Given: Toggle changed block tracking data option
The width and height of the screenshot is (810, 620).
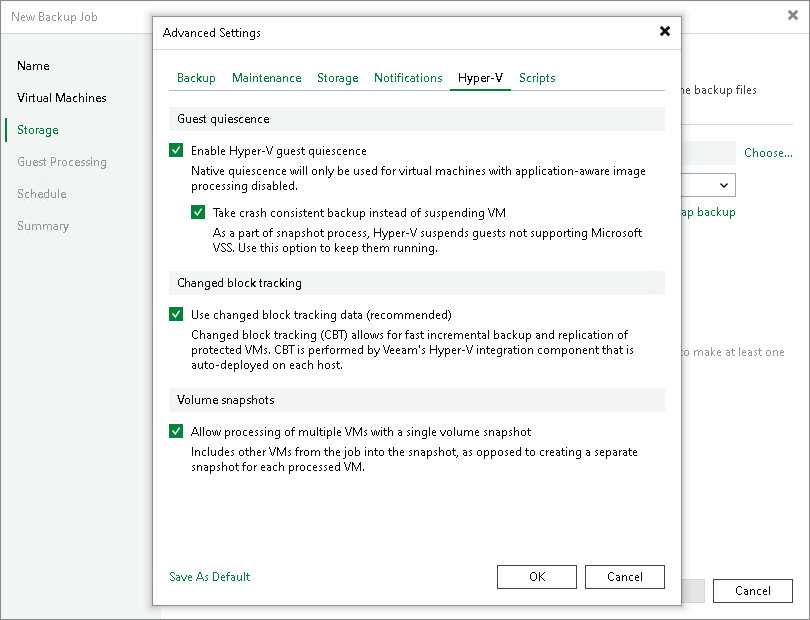Looking at the screenshot, I should click(176, 313).
